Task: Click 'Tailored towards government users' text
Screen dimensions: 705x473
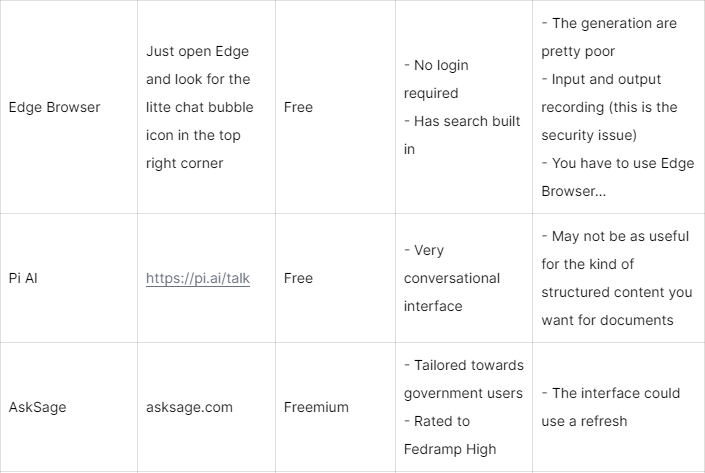Action: click(464, 379)
